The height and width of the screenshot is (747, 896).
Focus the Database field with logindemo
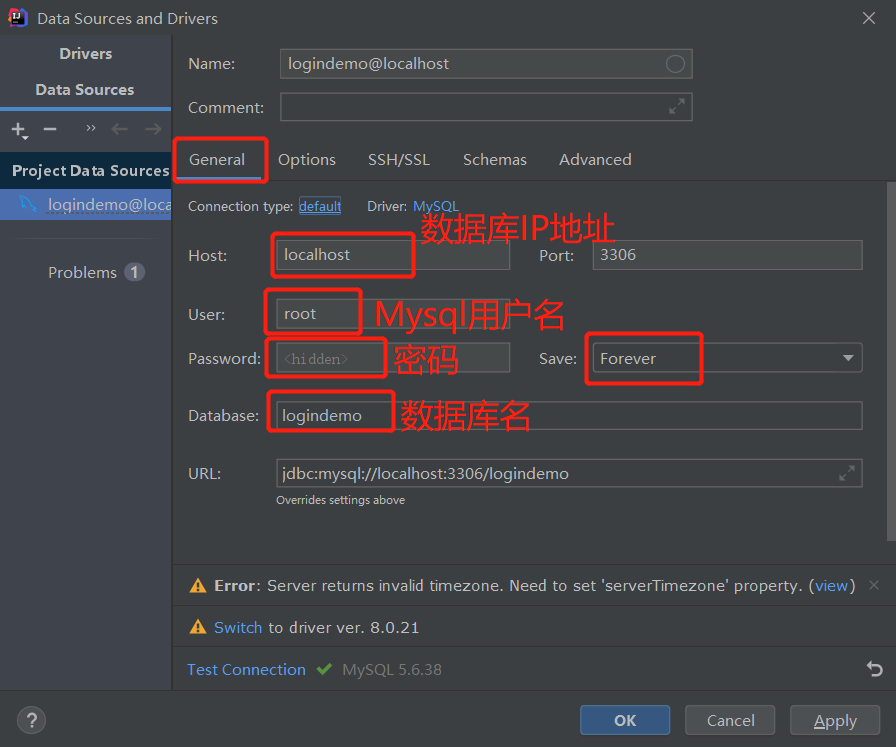[x=569, y=416]
